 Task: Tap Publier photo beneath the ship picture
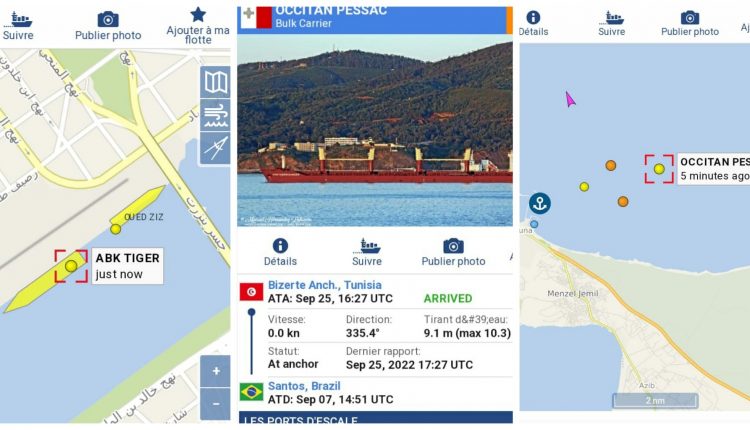pos(453,253)
